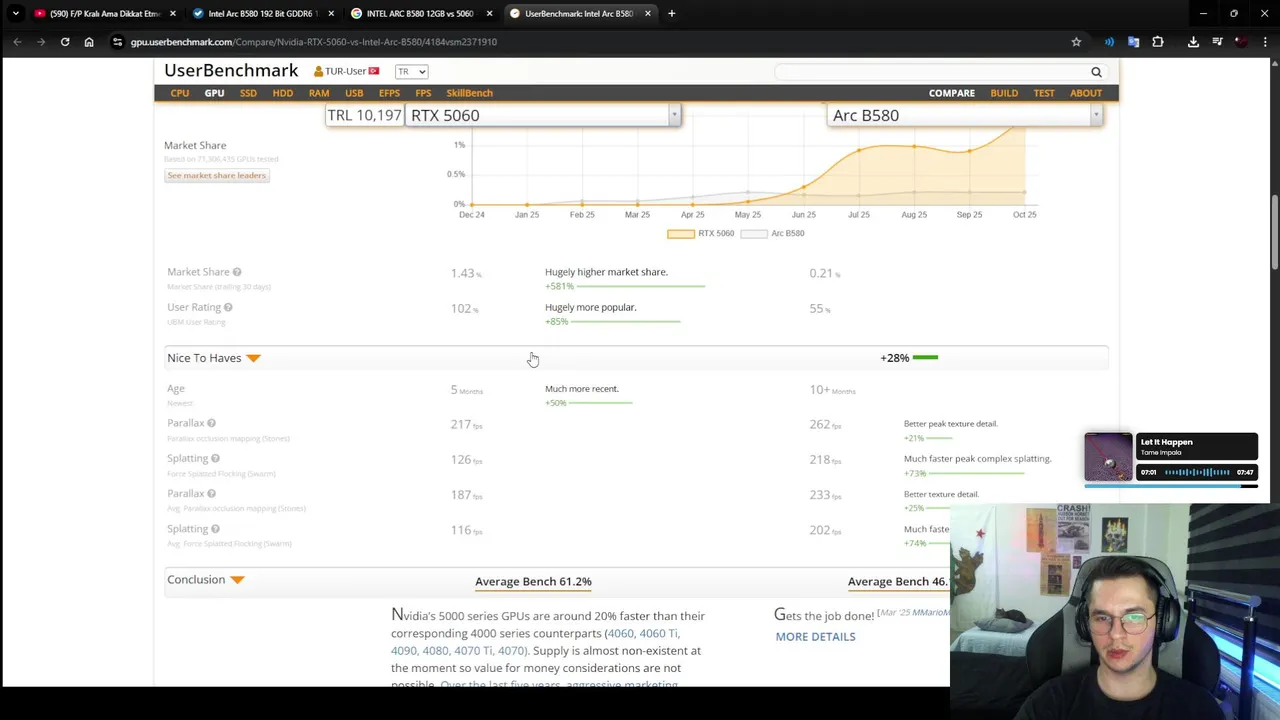
Task: Open the TR country dropdown
Action: click(x=411, y=72)
